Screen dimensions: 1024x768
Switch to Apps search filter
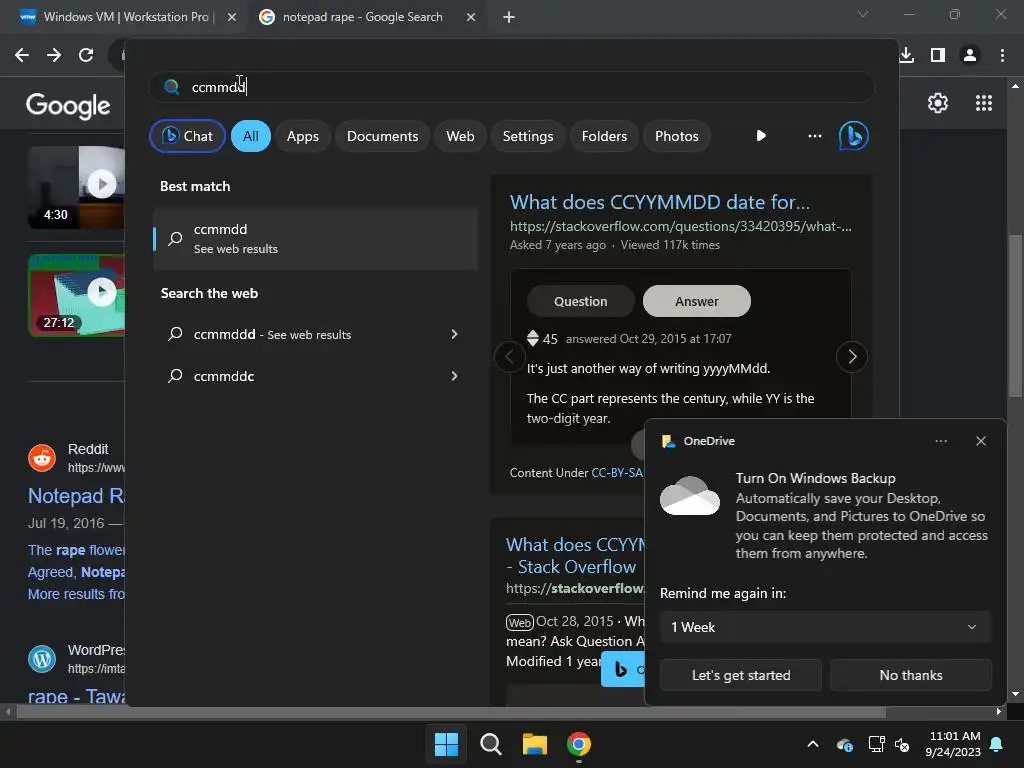coord(302,136)
